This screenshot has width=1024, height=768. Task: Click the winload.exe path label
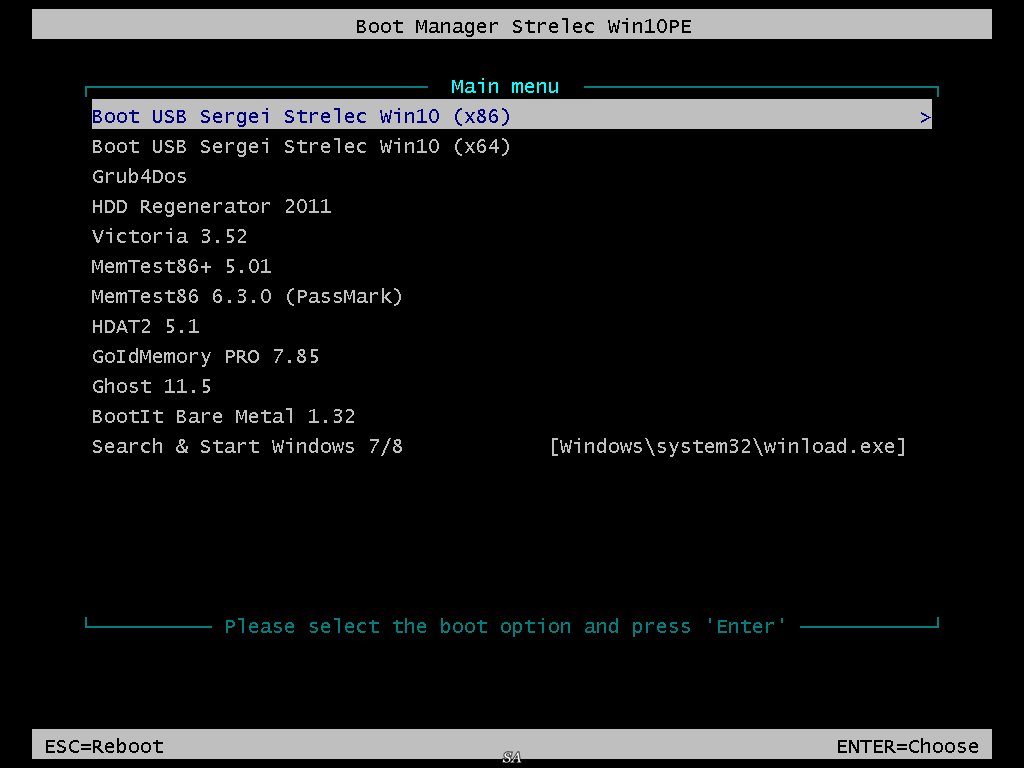tap(728, 446)
